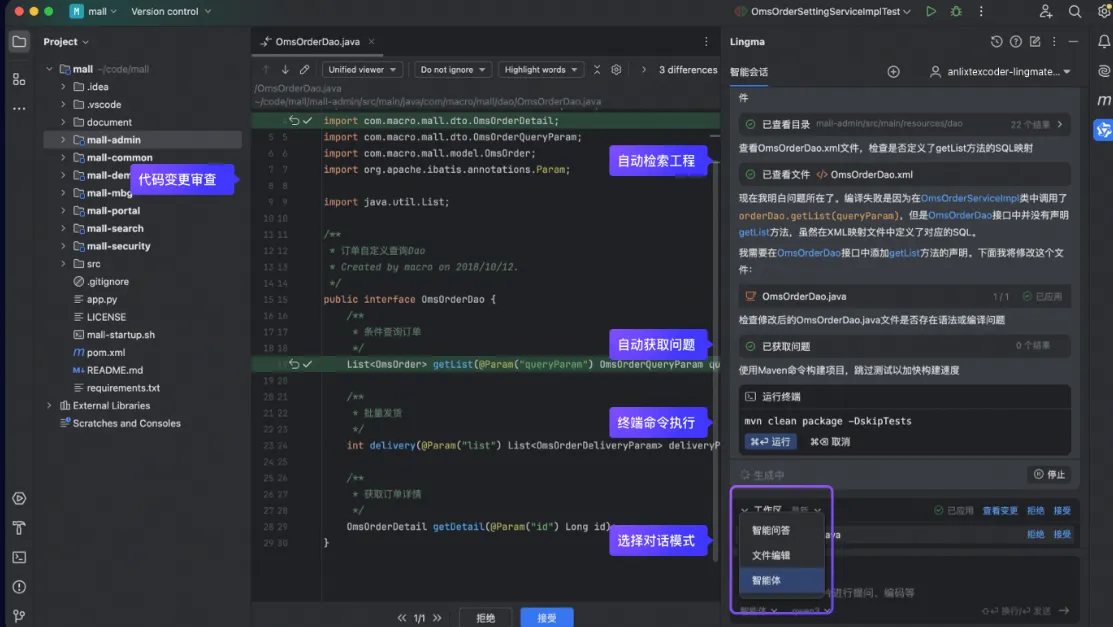Accept the getList line change checkmark
Viewport: 1113px width, 627px height.
tap(307, 364)
